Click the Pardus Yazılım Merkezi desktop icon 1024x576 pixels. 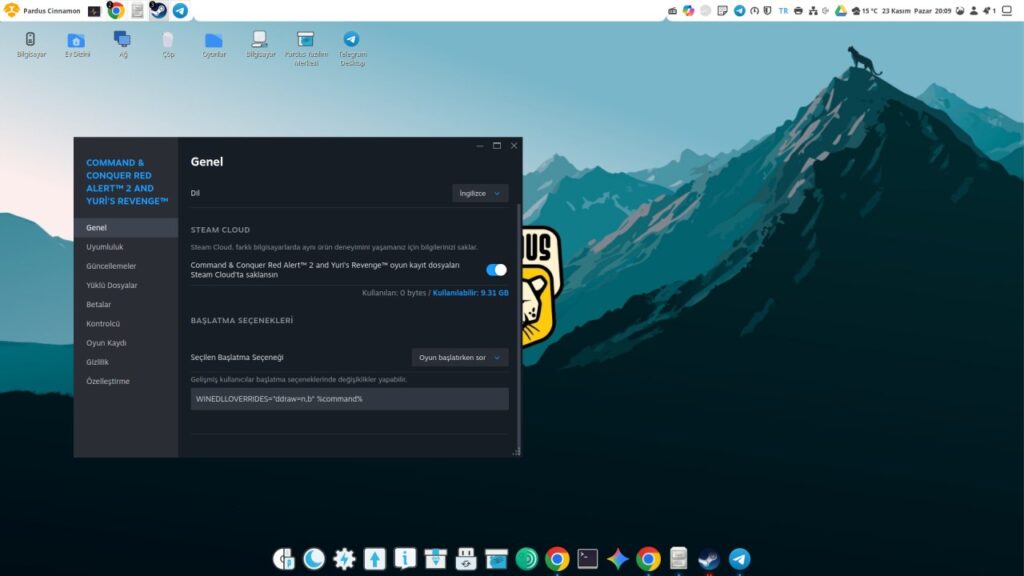(x=306, y=46)
